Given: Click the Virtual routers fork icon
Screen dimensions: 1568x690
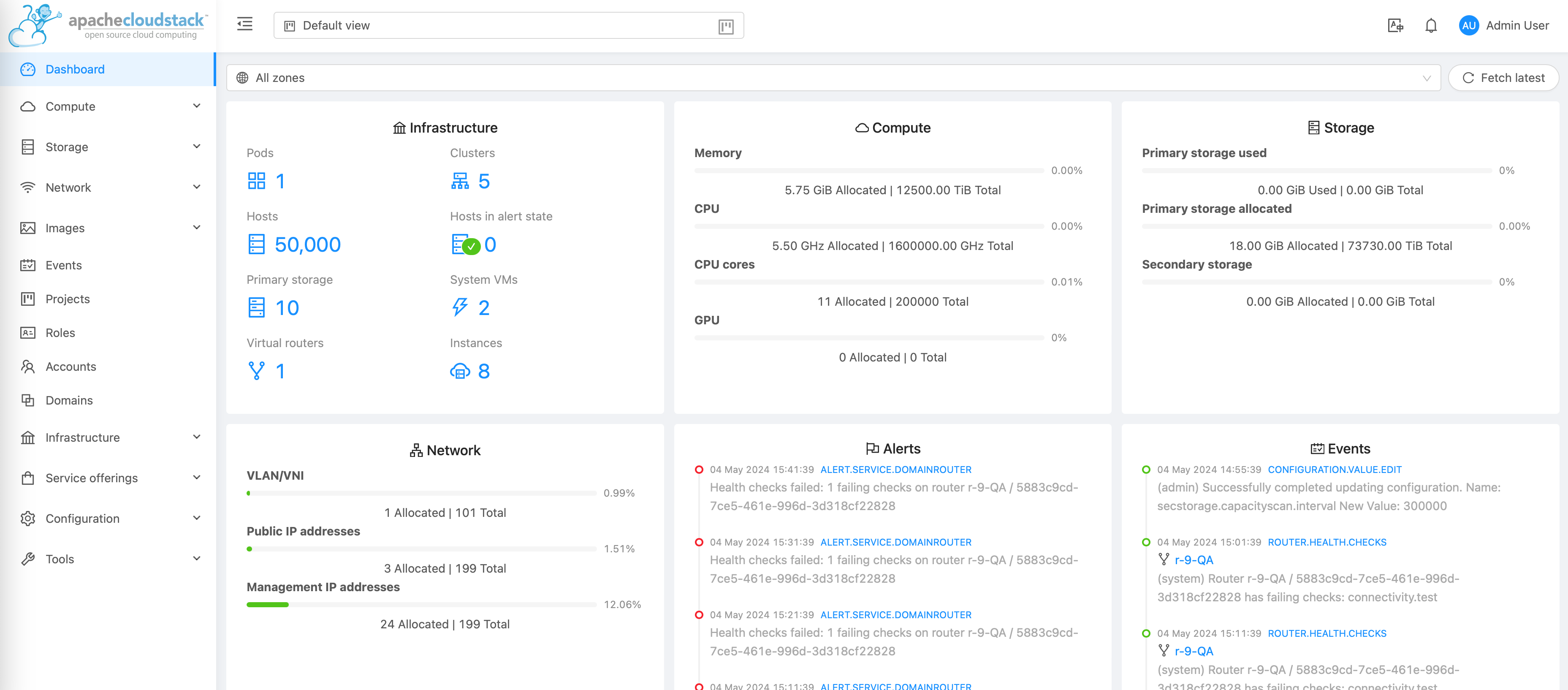Looking at the screenshot, I should pos(256,371).
